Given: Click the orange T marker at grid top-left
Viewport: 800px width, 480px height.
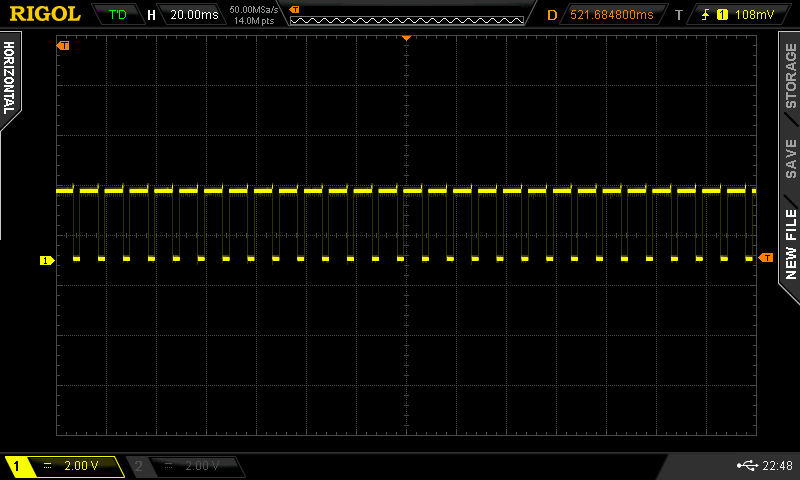Looking at the screenshot, I should pos(63,46).
